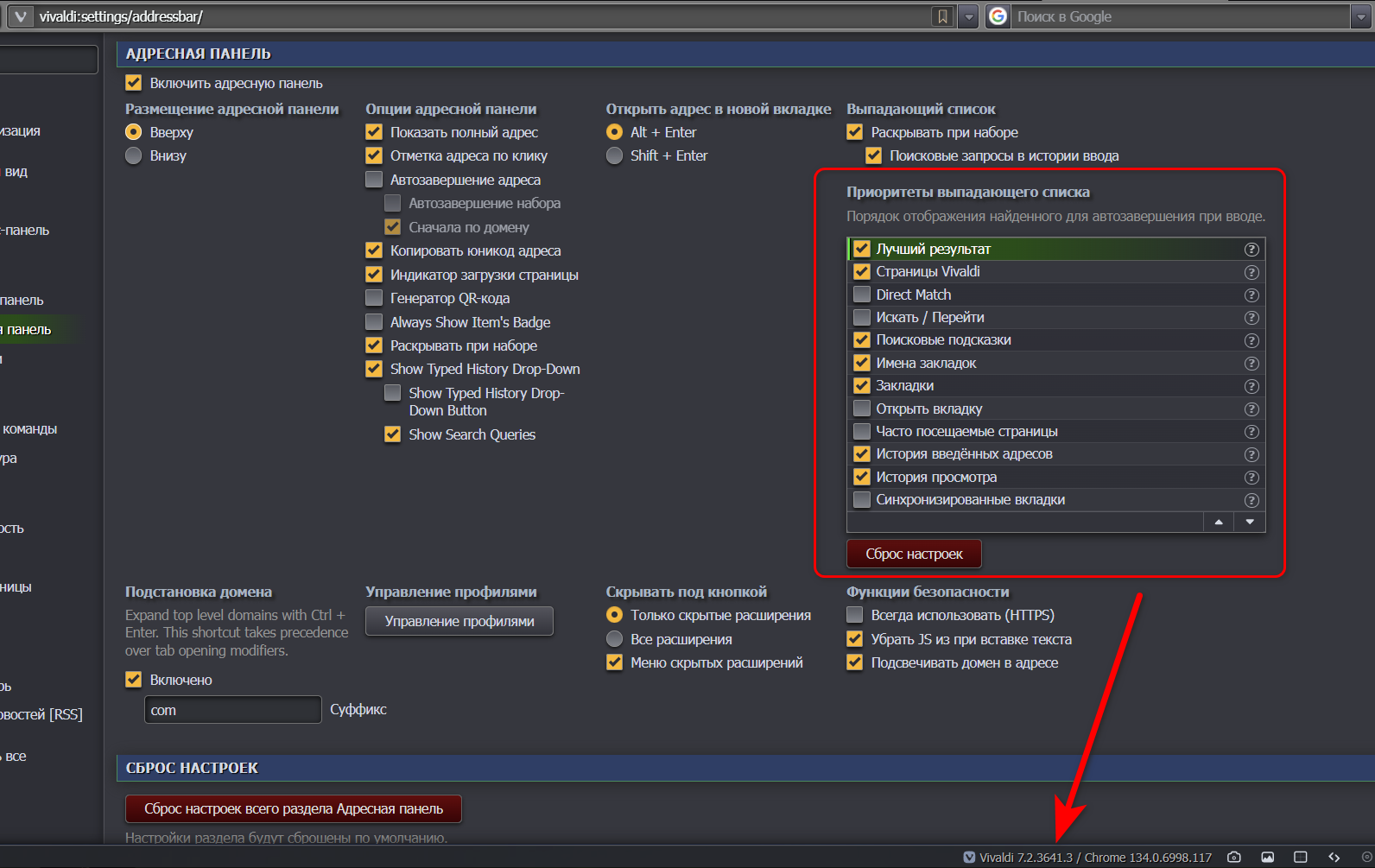Open help for Лучший результат row
Screen dimensions: 1375x868
tap(1251, 249)
